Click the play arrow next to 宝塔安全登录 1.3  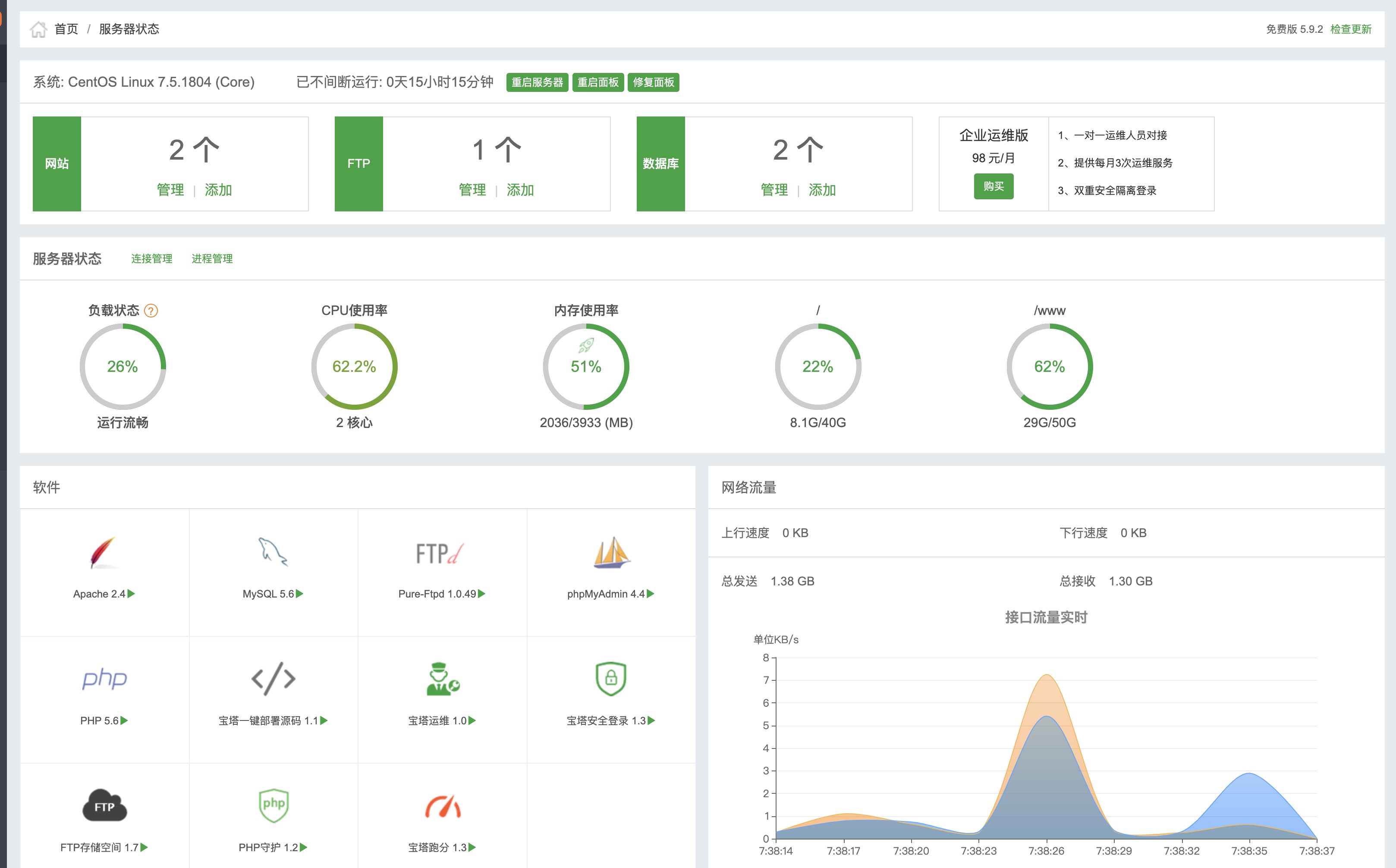click(x=651, y=720)
